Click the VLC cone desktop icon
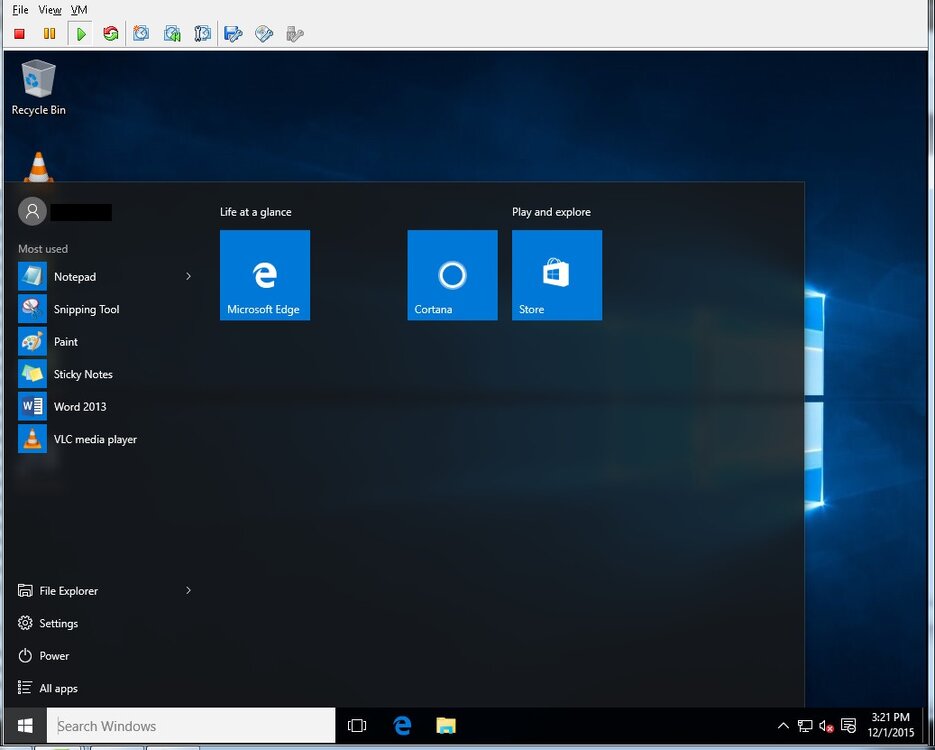 coord(38,167)
